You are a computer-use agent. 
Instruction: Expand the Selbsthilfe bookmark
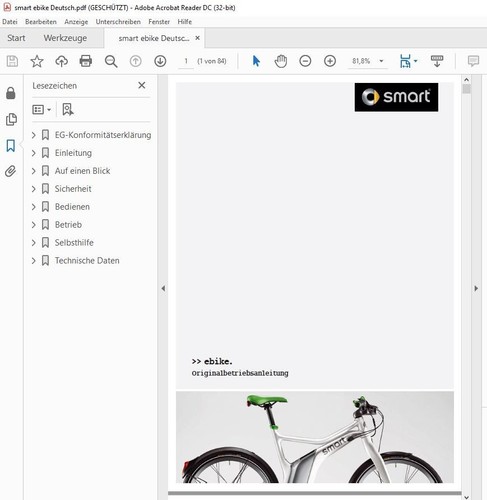click(x=33, y=243)
